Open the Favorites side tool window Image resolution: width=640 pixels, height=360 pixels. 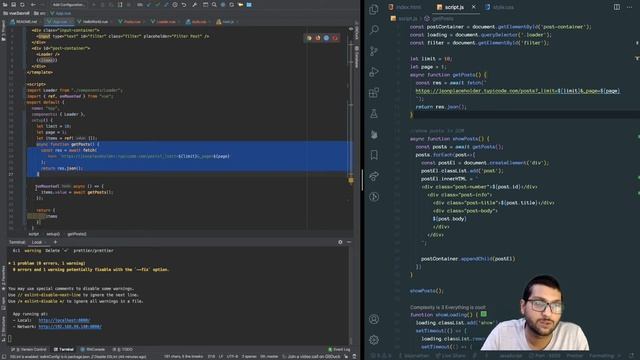(x=3, y=278)
